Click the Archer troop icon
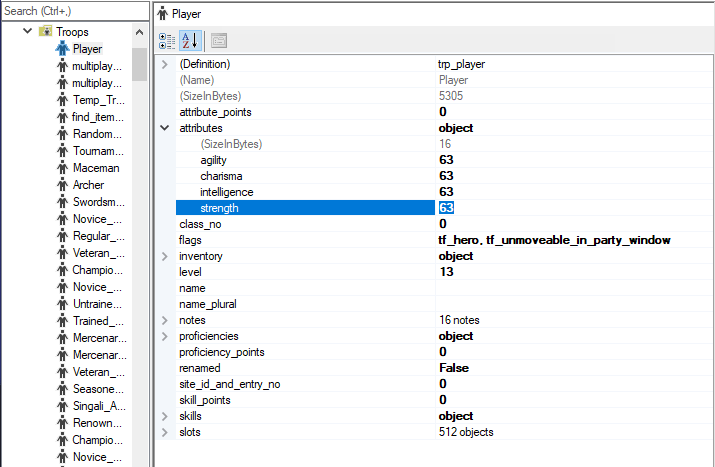The image size is (715, 467). click(x=62, y=185)
